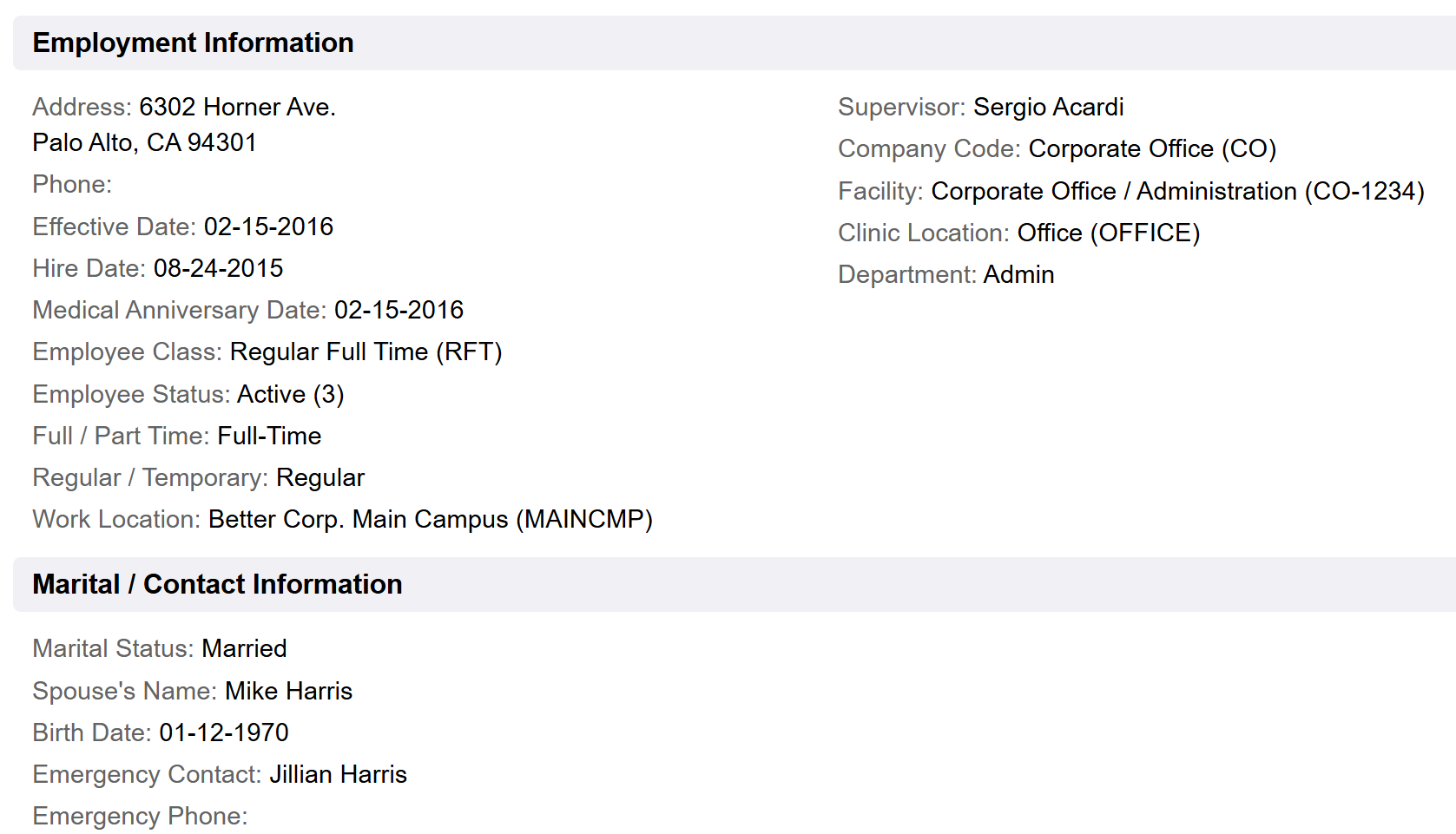Click the Employee Status Active (3) value

point(290,394)
